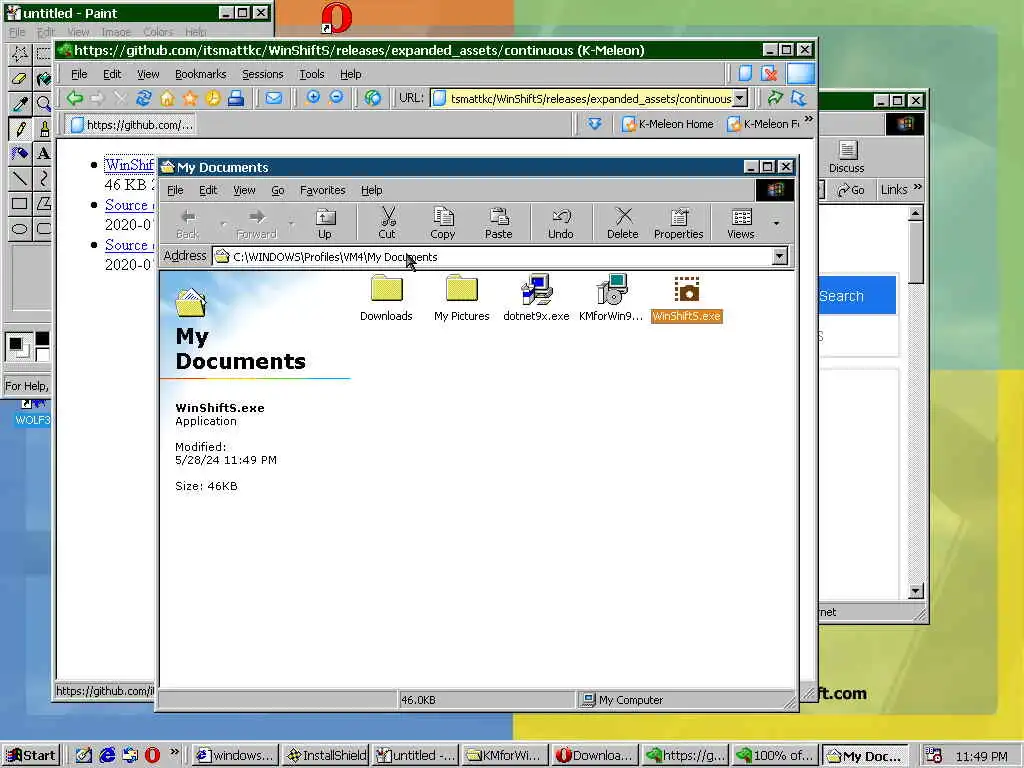Click K-Meleon History clock icon

(x=213, y=99)
